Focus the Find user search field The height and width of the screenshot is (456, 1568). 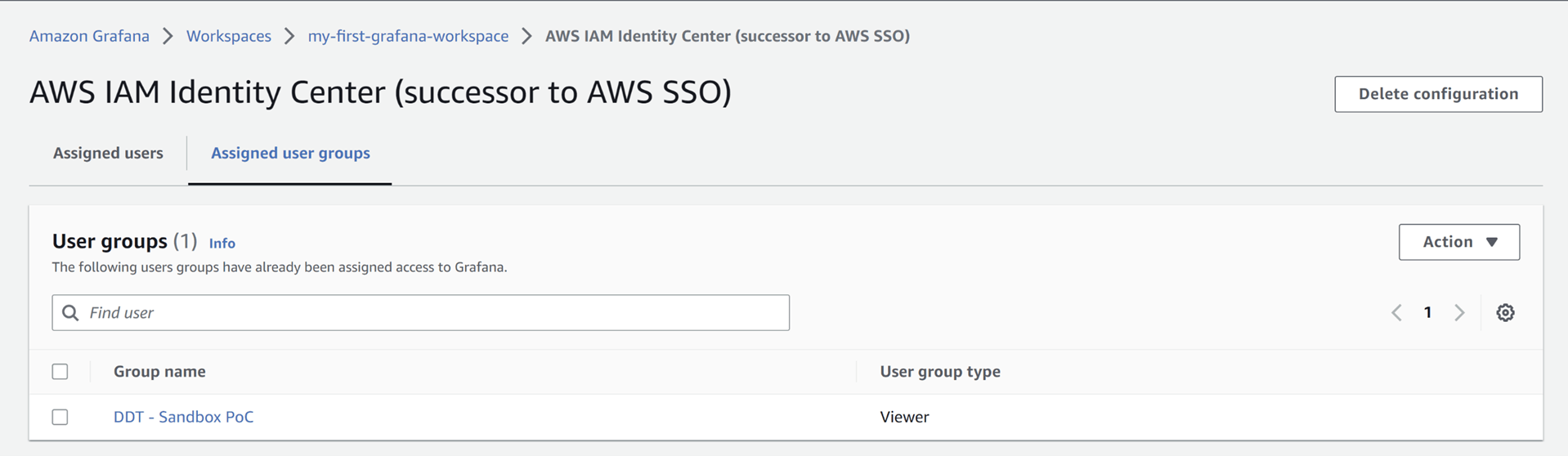coord(433,313)
